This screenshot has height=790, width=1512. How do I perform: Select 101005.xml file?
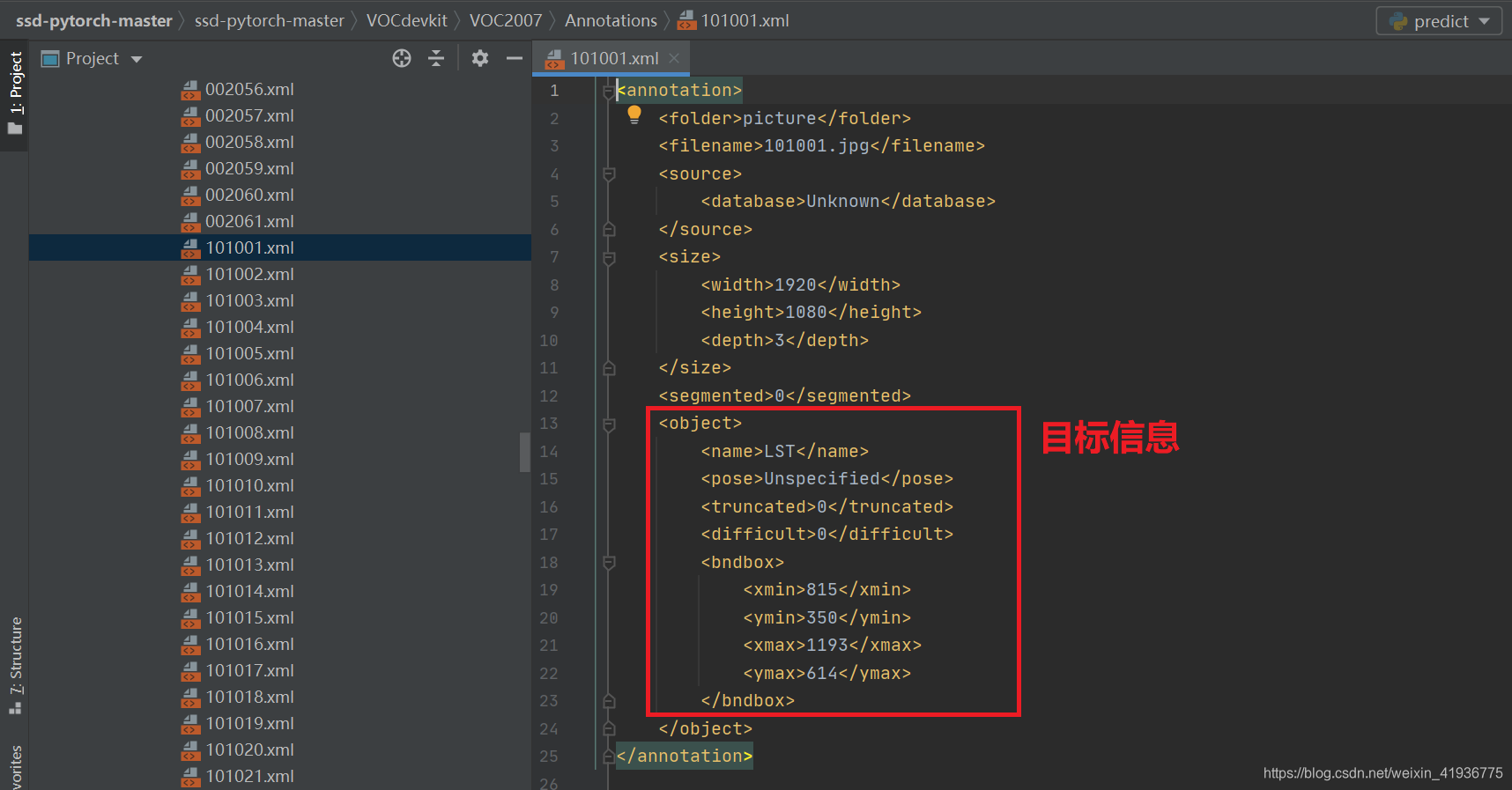(249, 353)
